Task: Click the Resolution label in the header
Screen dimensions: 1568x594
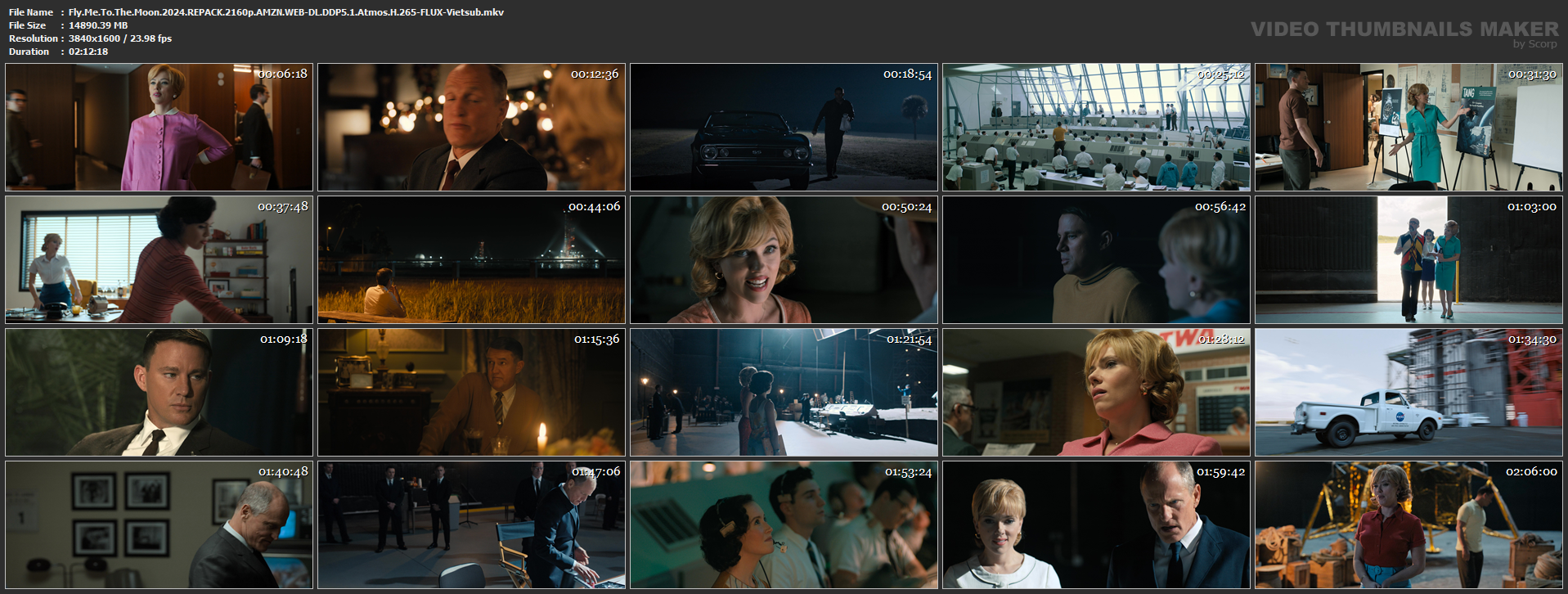Action: pyautogui.click(x=34, y=38)
